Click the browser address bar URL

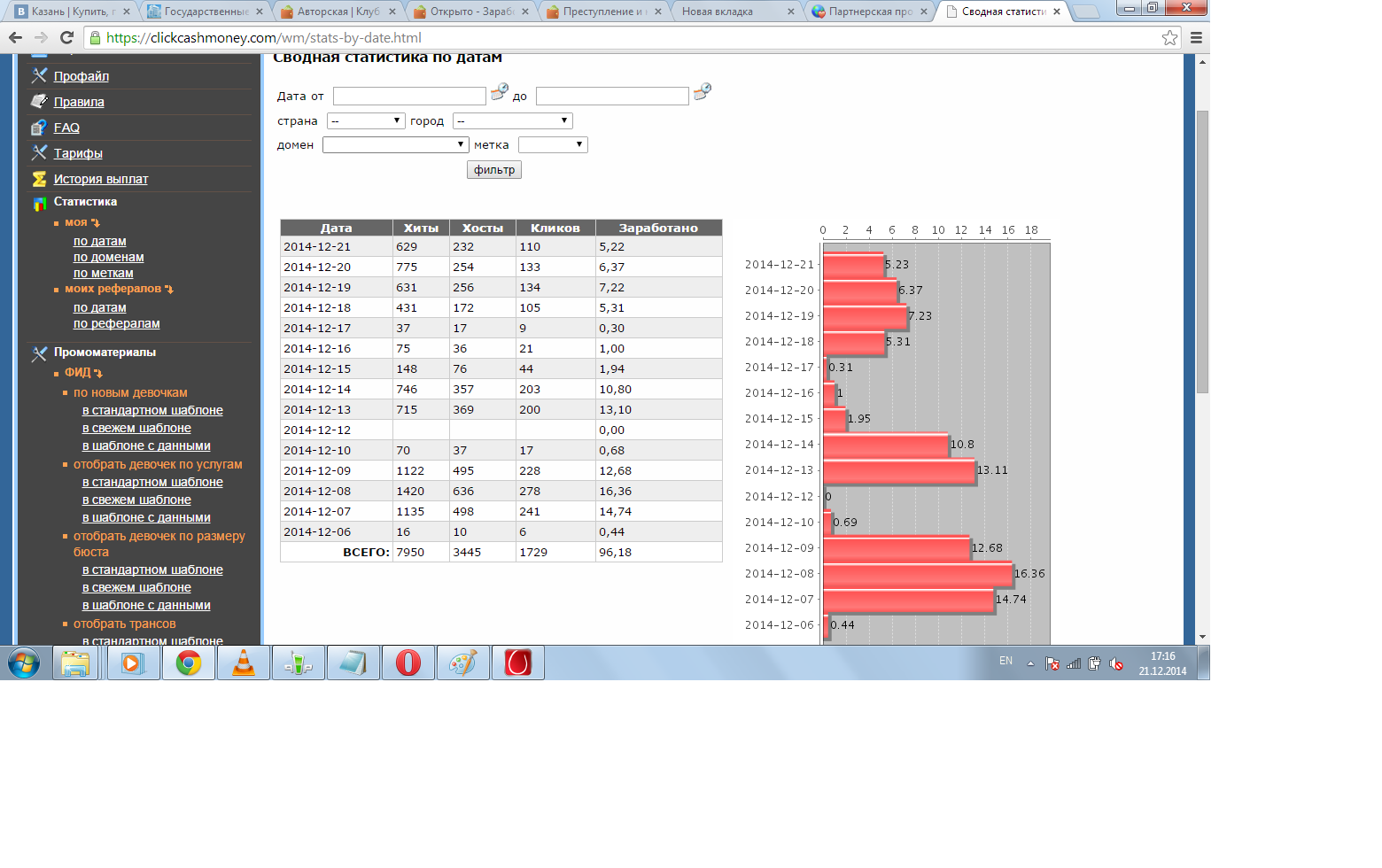[x=263, y=37]
